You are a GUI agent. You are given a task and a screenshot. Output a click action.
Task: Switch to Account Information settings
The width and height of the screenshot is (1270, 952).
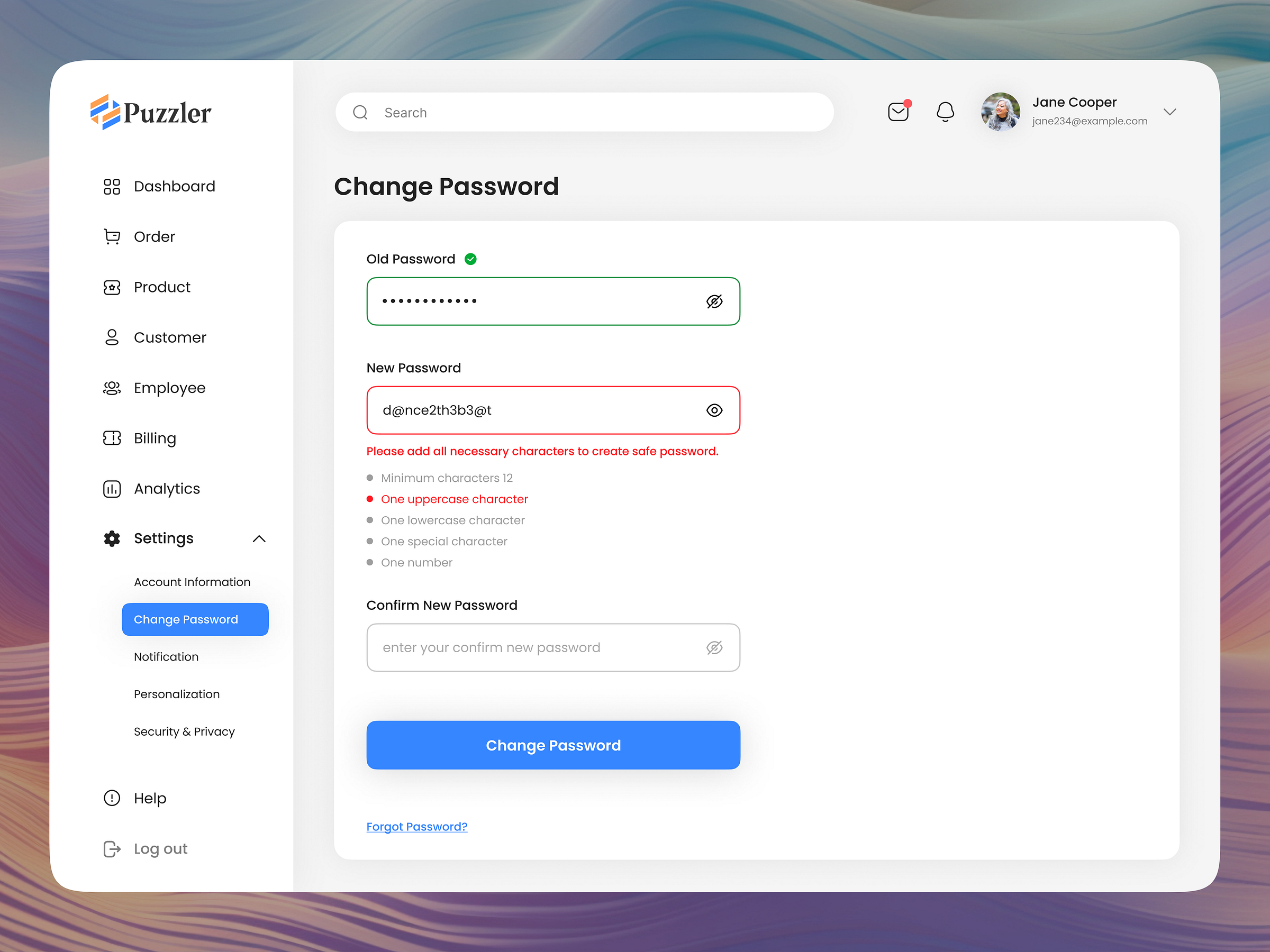192,581
